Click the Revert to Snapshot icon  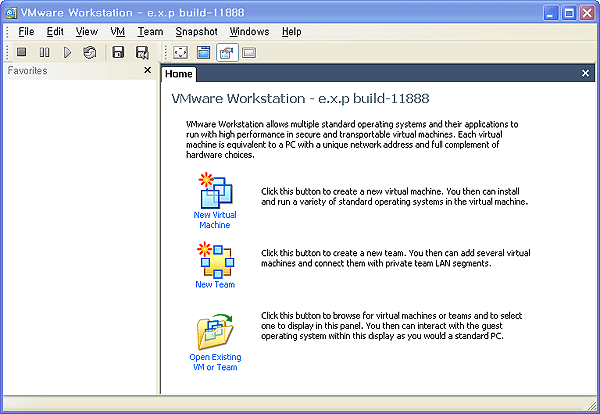142,52
